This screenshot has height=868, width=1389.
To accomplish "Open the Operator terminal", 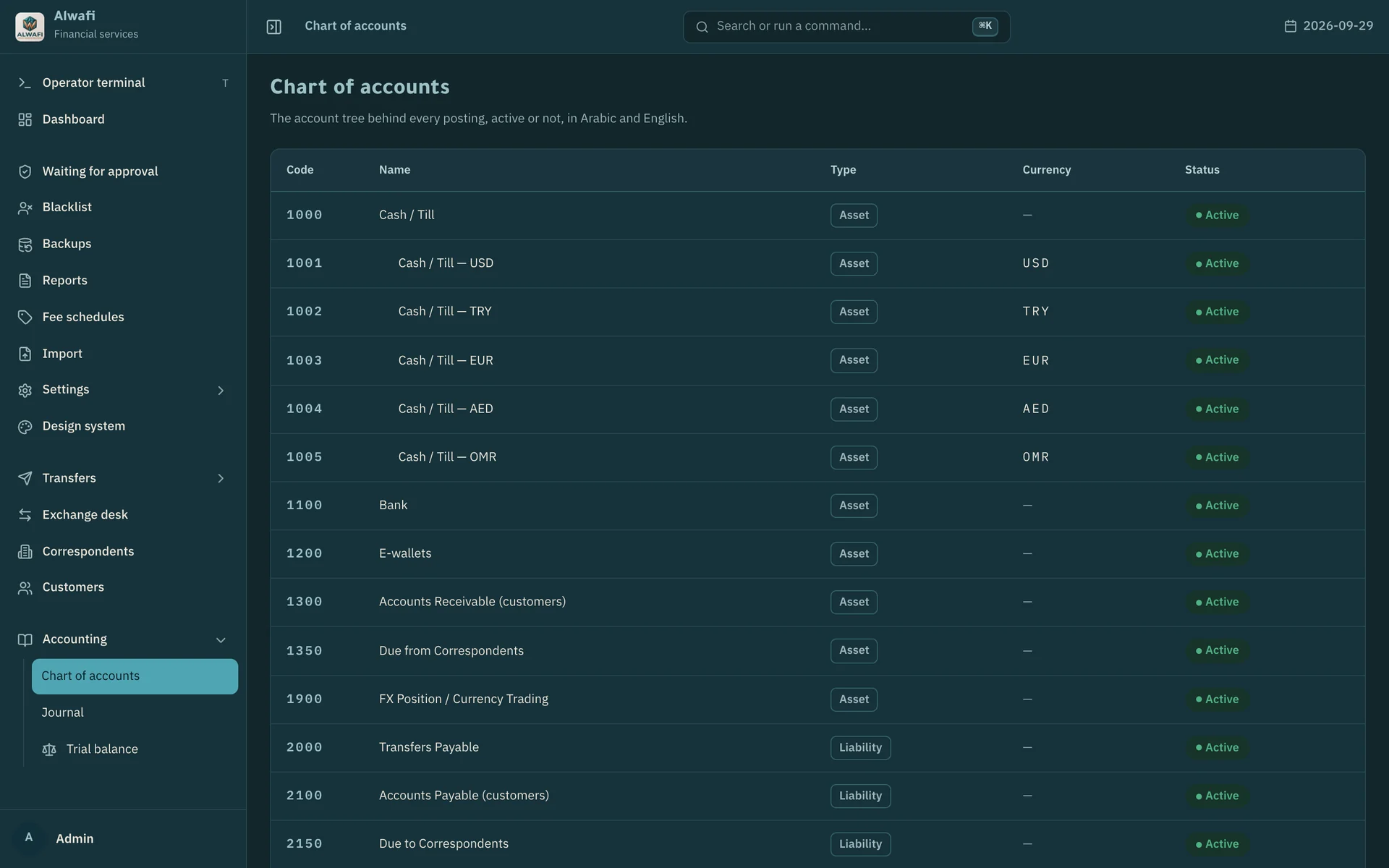I will click(123, 82).
